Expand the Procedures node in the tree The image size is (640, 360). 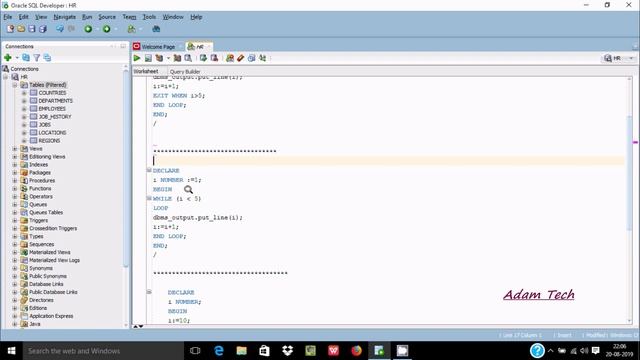click(x=15, y=181)
